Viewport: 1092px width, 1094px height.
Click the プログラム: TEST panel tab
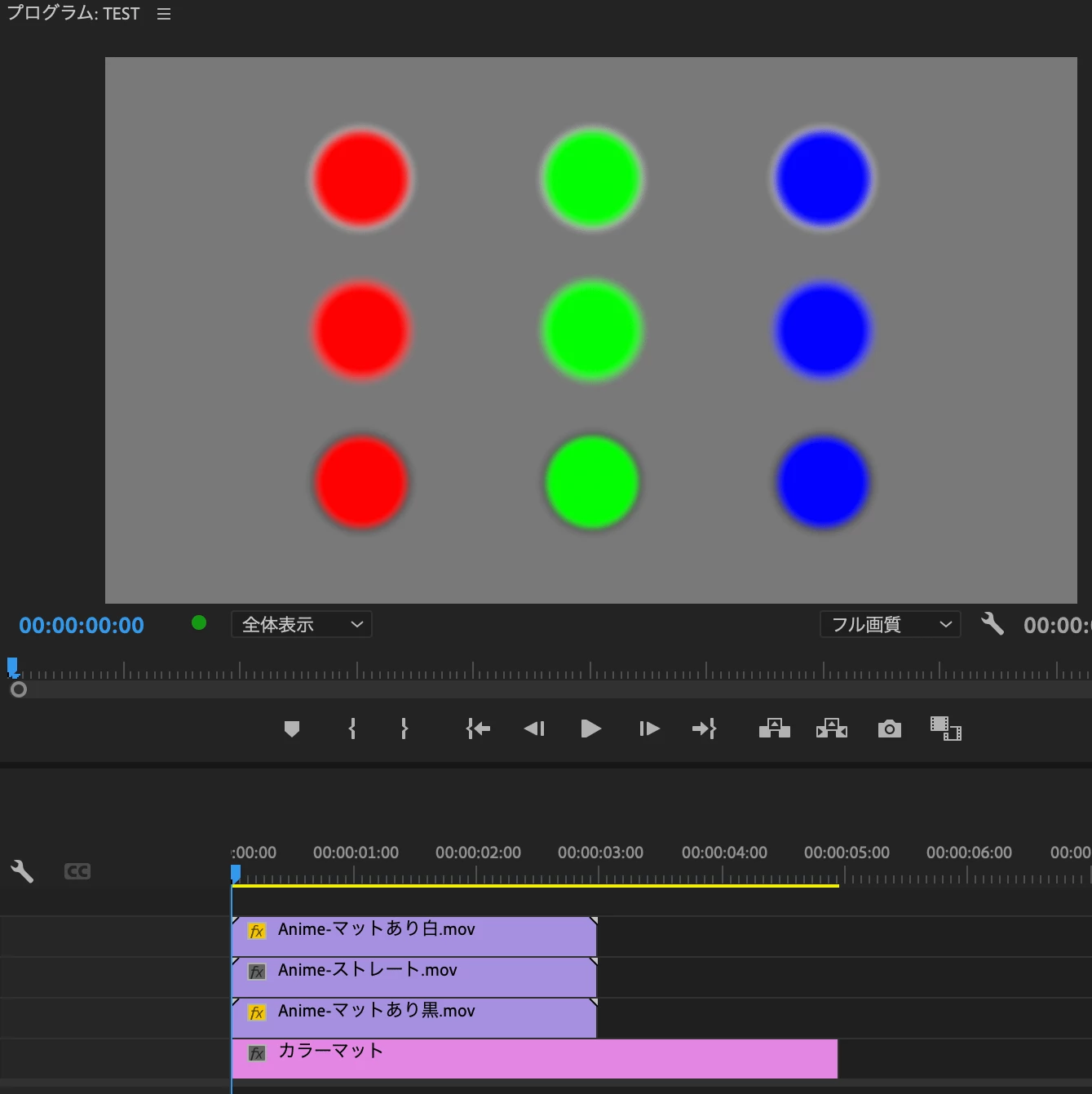tap(73, 13)
